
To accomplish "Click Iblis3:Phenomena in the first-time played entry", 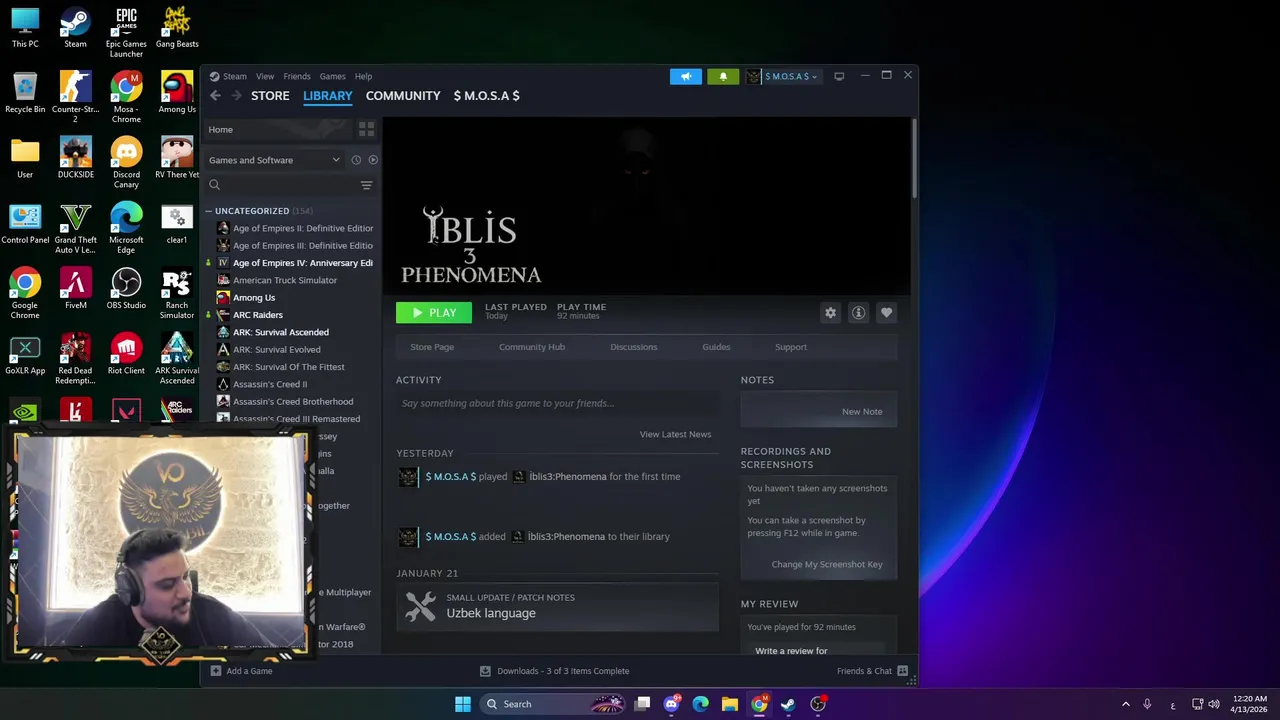I will [x=568, y=476].
